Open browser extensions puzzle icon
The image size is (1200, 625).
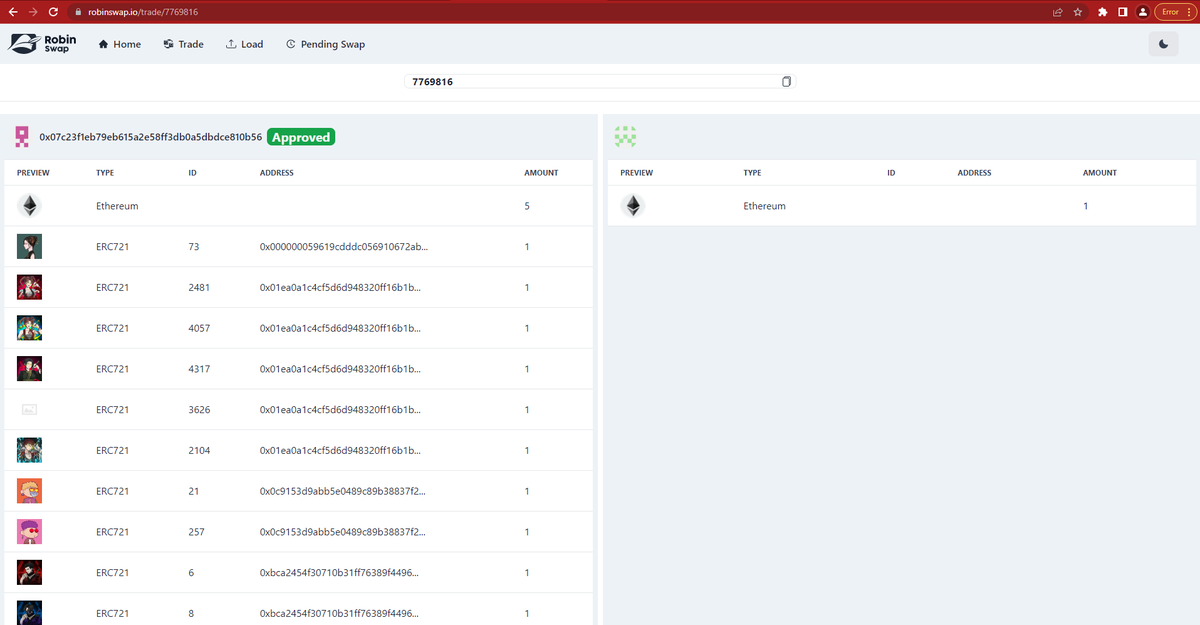(1102, 12)
